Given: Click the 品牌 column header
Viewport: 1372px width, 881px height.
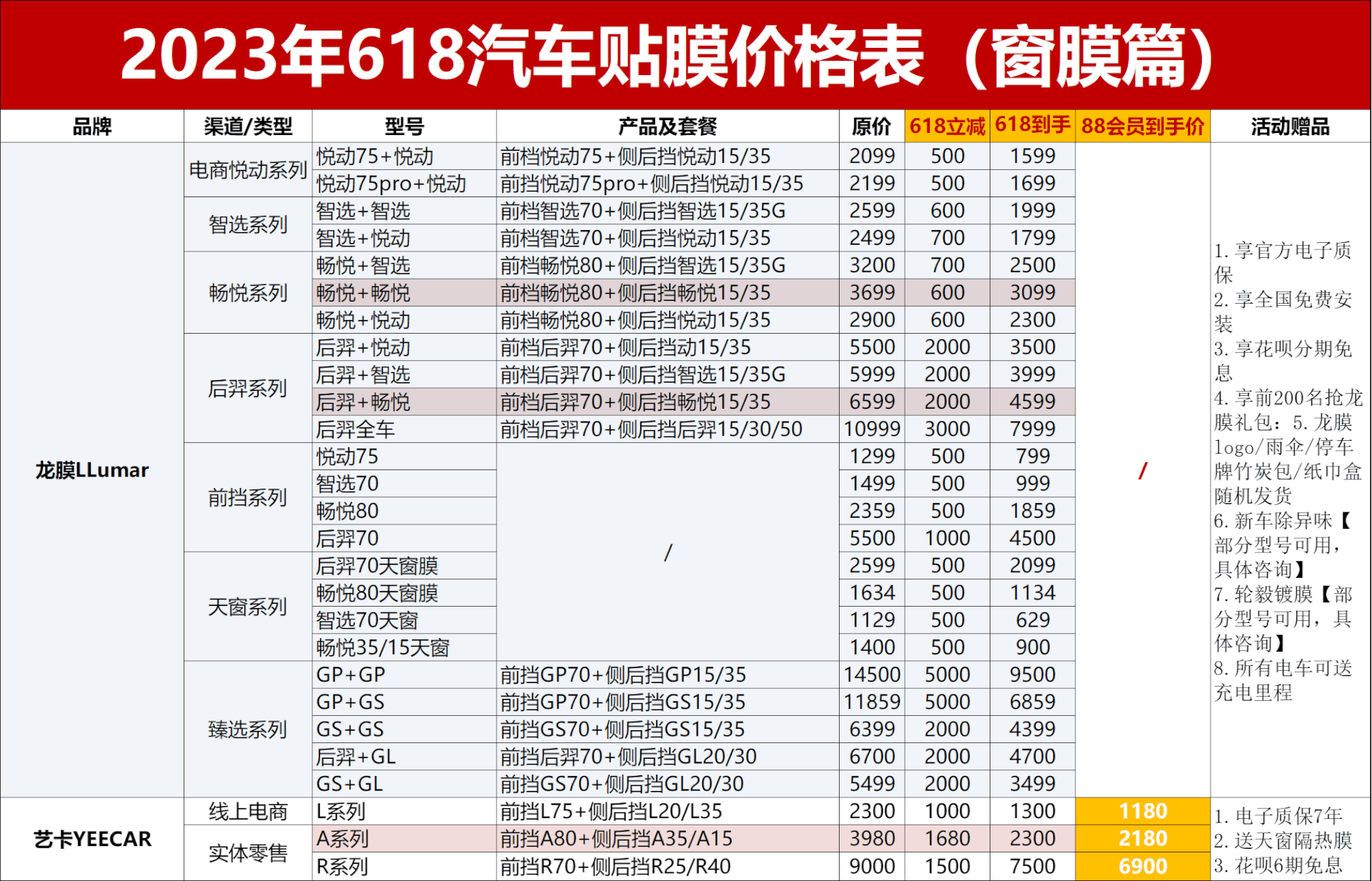Looking at the screenshot, I should [92, 126].
